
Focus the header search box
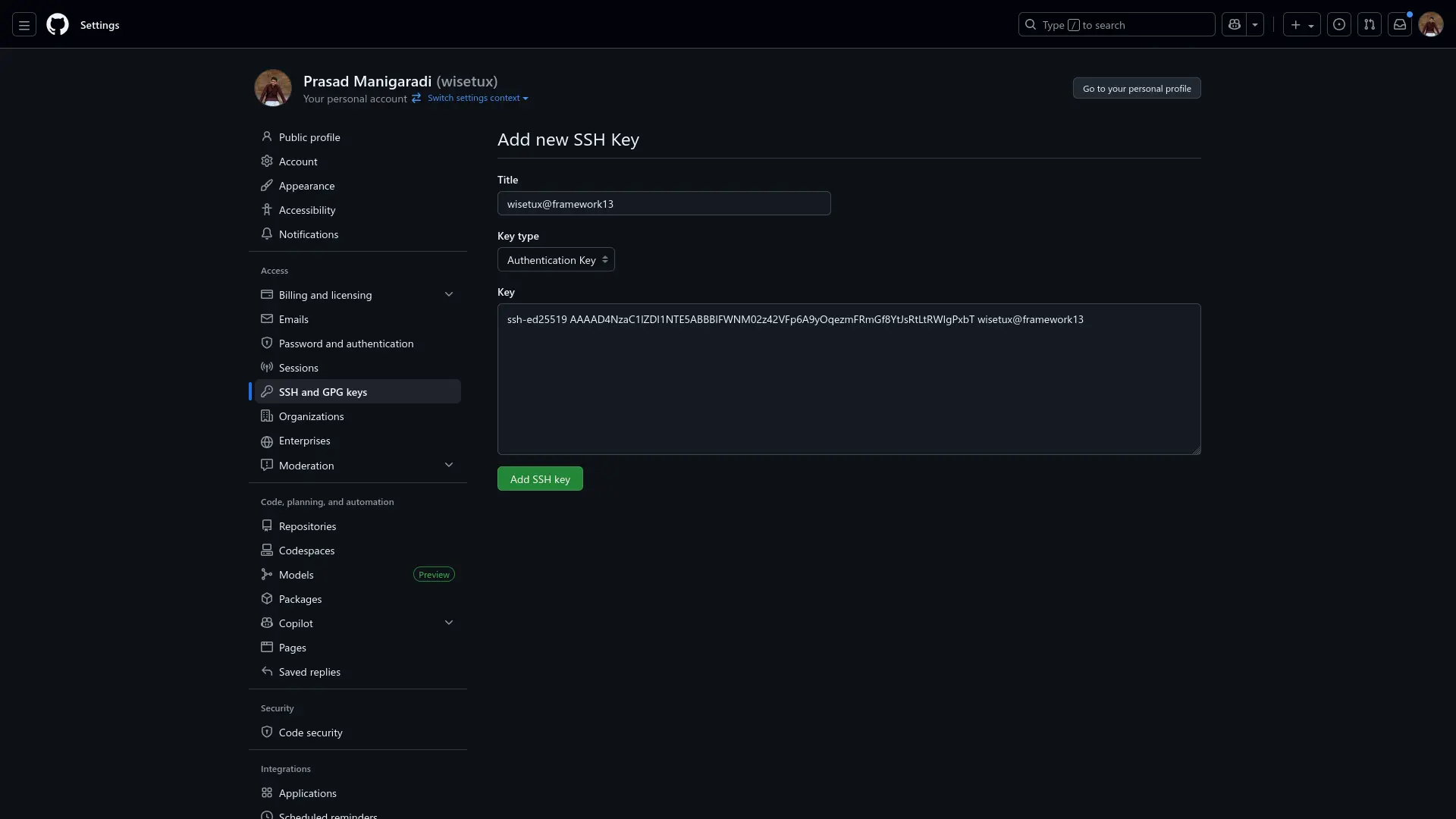(x=1116, y=25)
